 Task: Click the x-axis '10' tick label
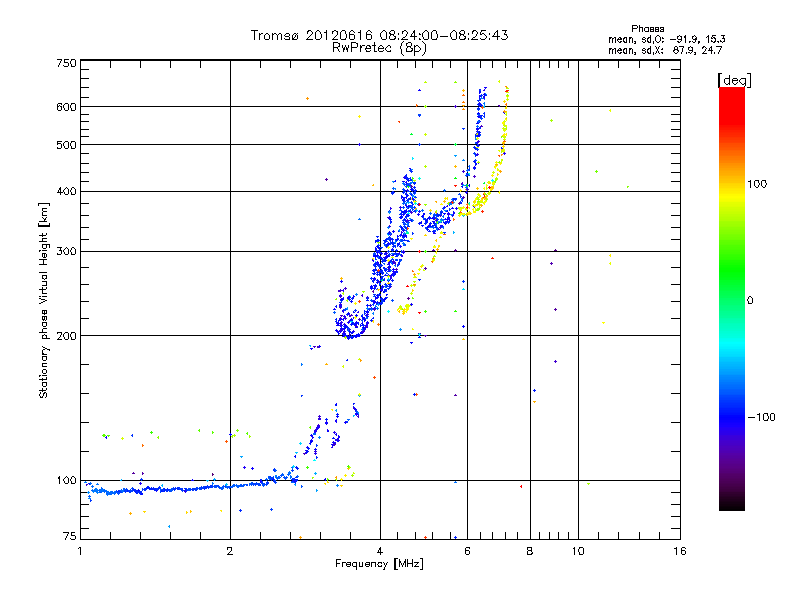pyautogui.click(x=578, y=551)
